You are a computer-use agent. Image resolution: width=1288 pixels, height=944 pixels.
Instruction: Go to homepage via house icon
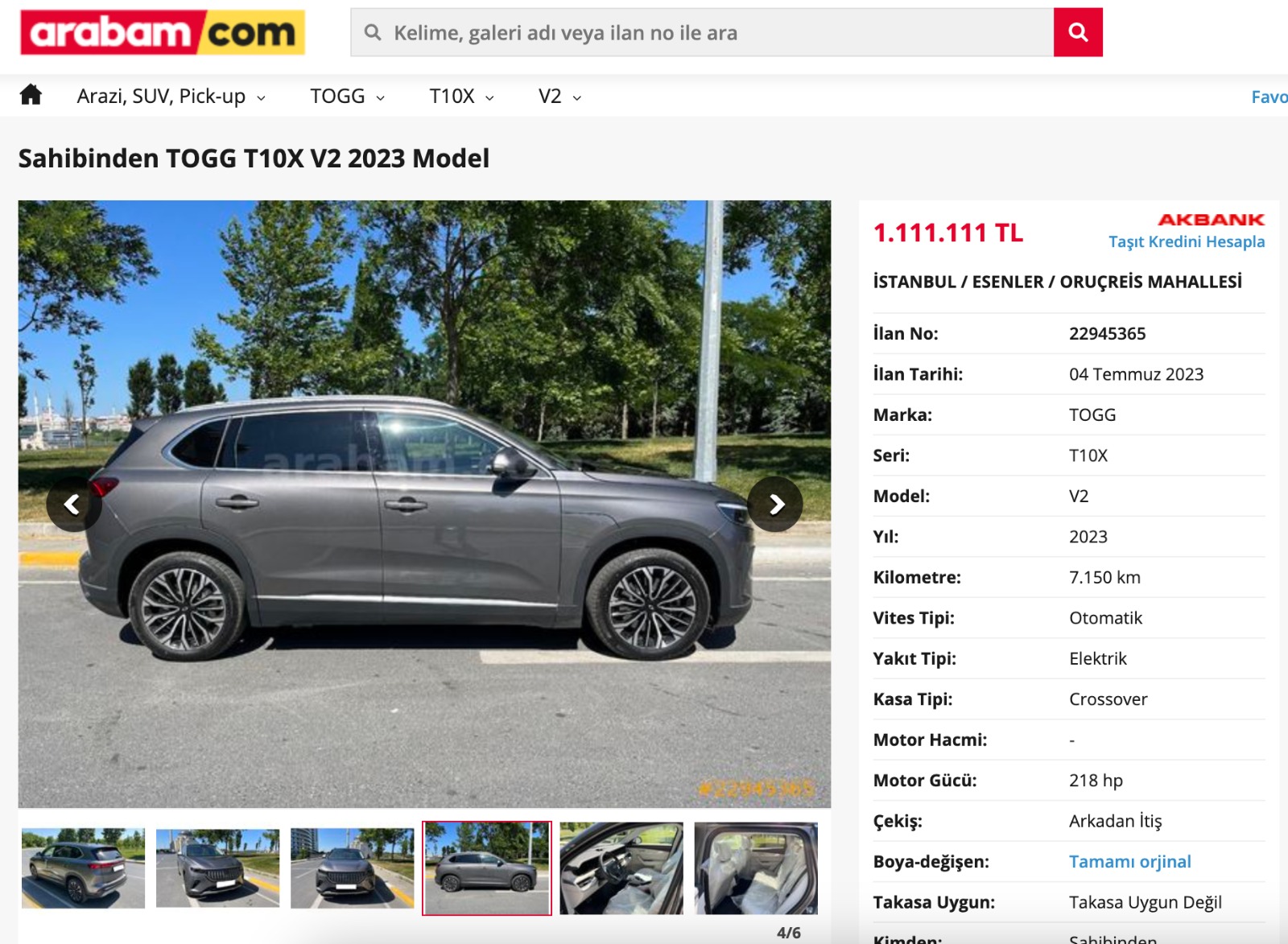[x=31, y=95]
